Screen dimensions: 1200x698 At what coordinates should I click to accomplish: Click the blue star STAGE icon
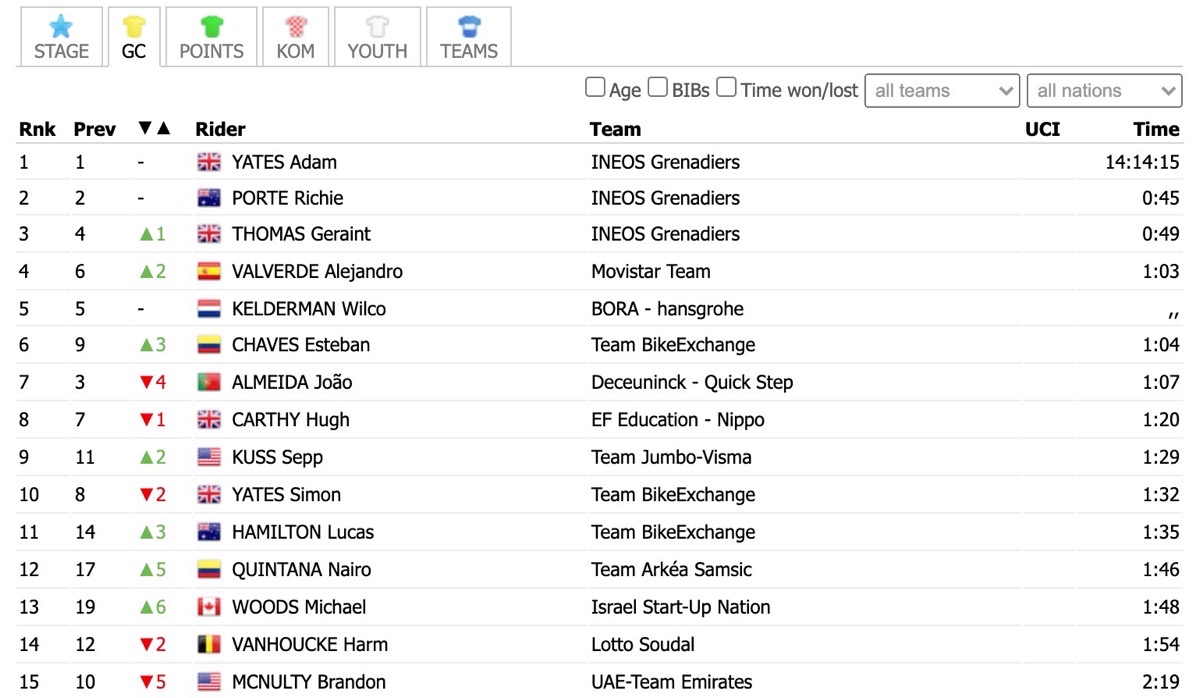coord(61,26)
